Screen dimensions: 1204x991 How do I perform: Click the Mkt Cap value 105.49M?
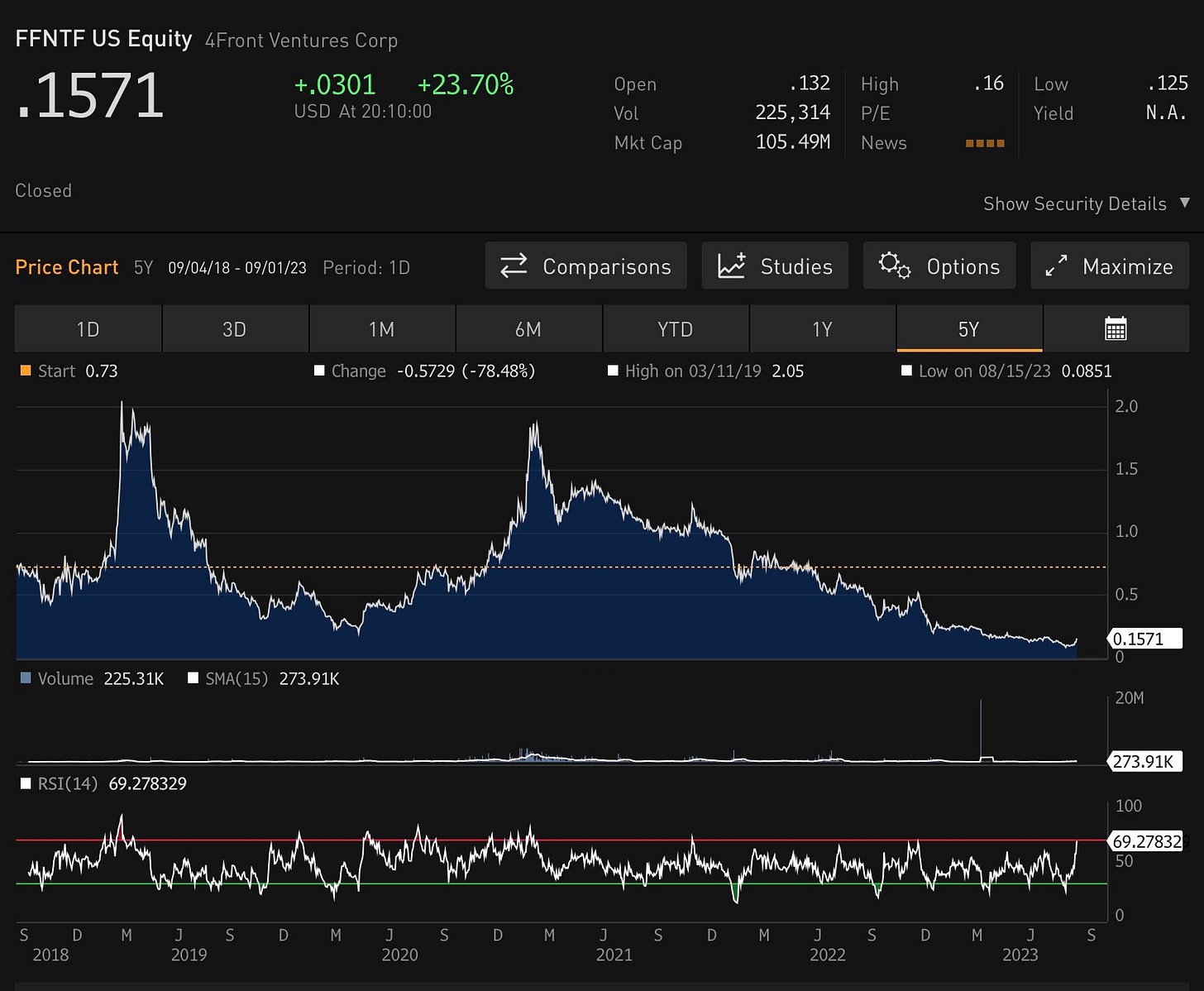coord(793,142)
